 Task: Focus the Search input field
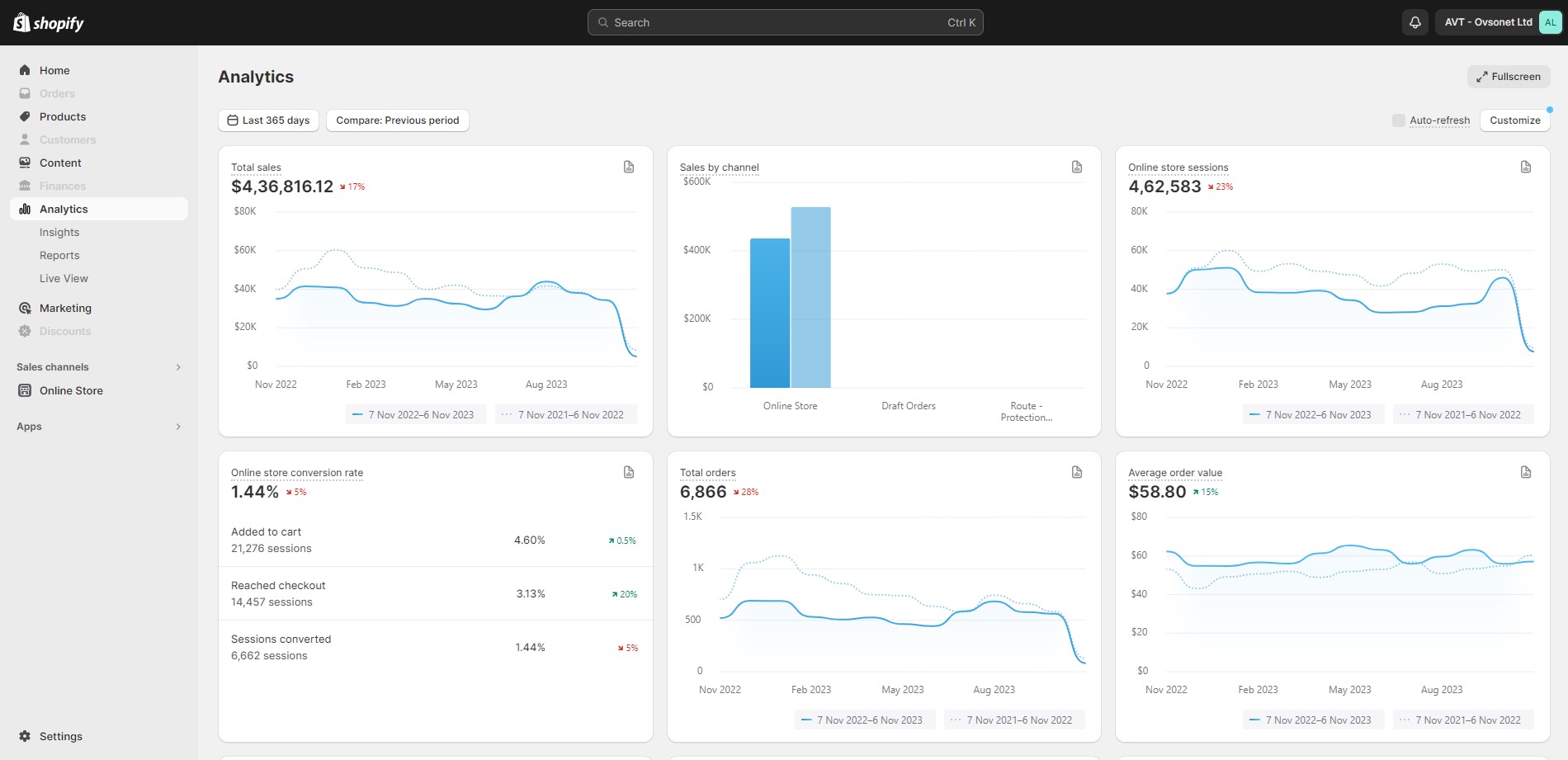[x=784, y=22]
